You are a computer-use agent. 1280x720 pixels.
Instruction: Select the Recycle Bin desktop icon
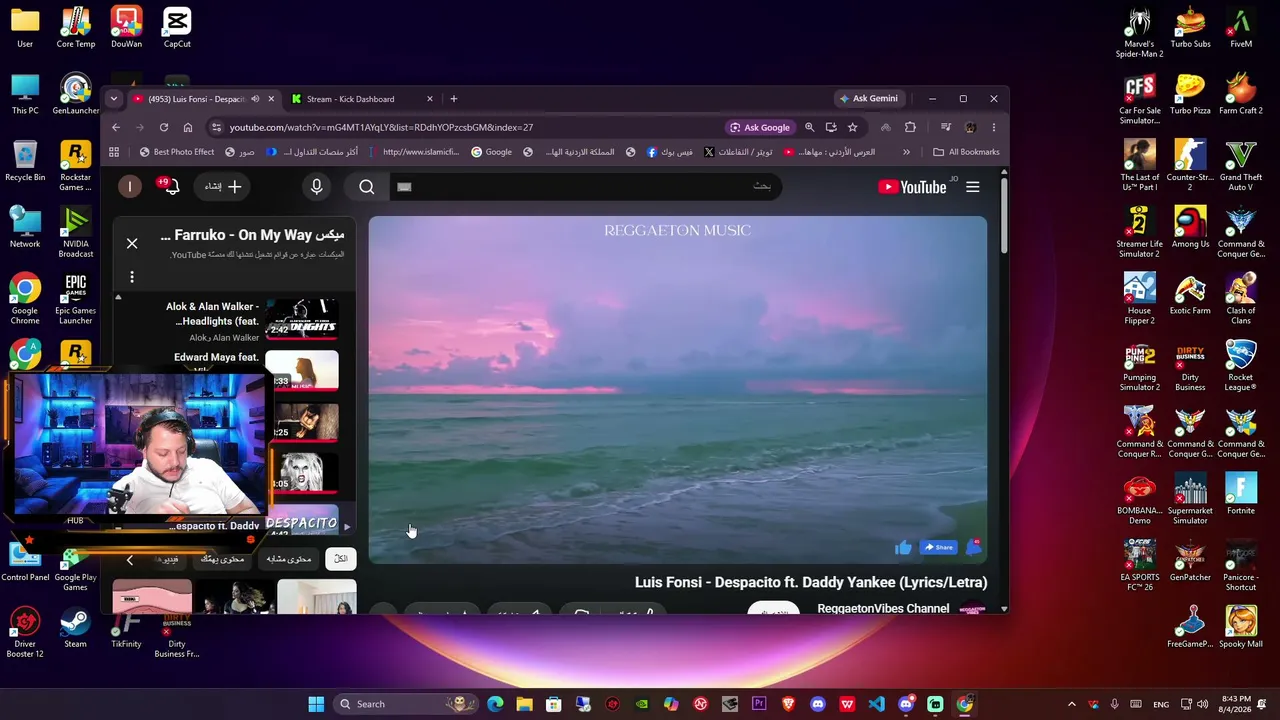coord(25,161)
